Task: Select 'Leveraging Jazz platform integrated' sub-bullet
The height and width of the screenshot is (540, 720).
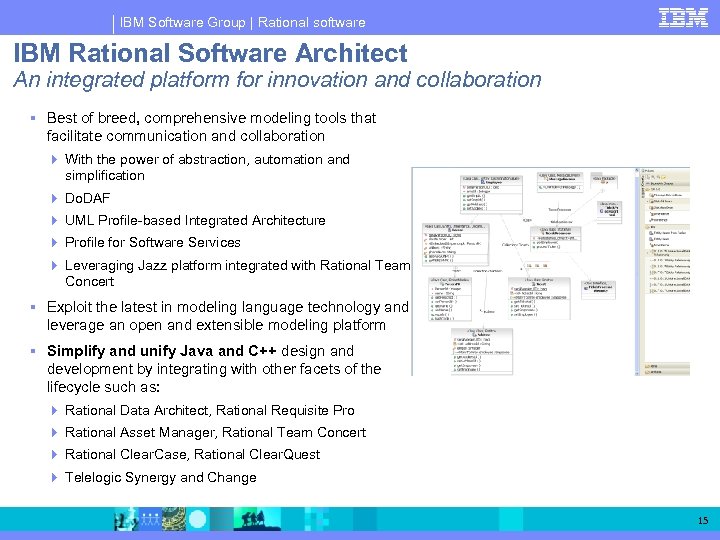Action: (x=237, y=273)
